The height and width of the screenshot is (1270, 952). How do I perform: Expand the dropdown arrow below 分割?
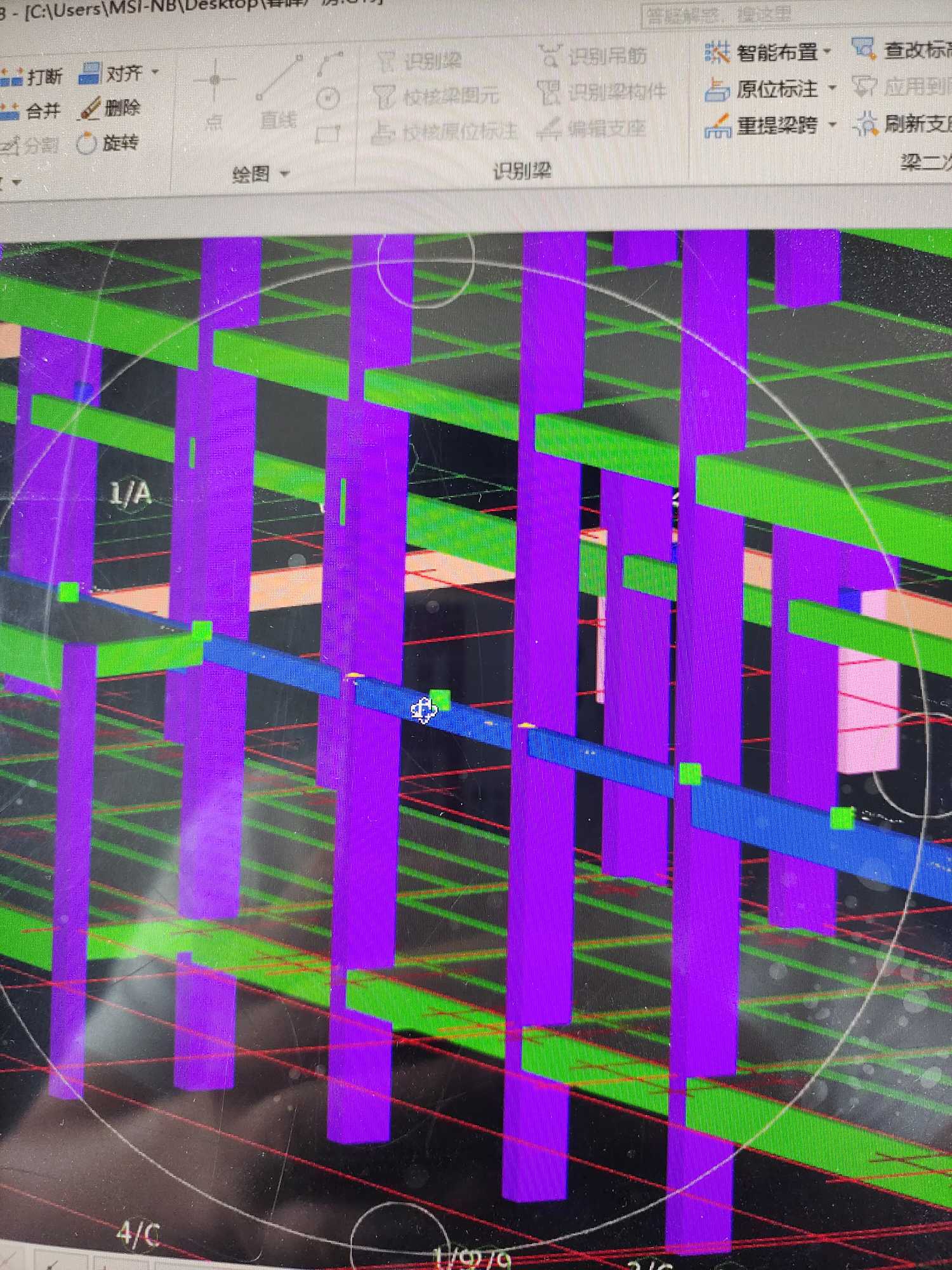tap(17, 183)
